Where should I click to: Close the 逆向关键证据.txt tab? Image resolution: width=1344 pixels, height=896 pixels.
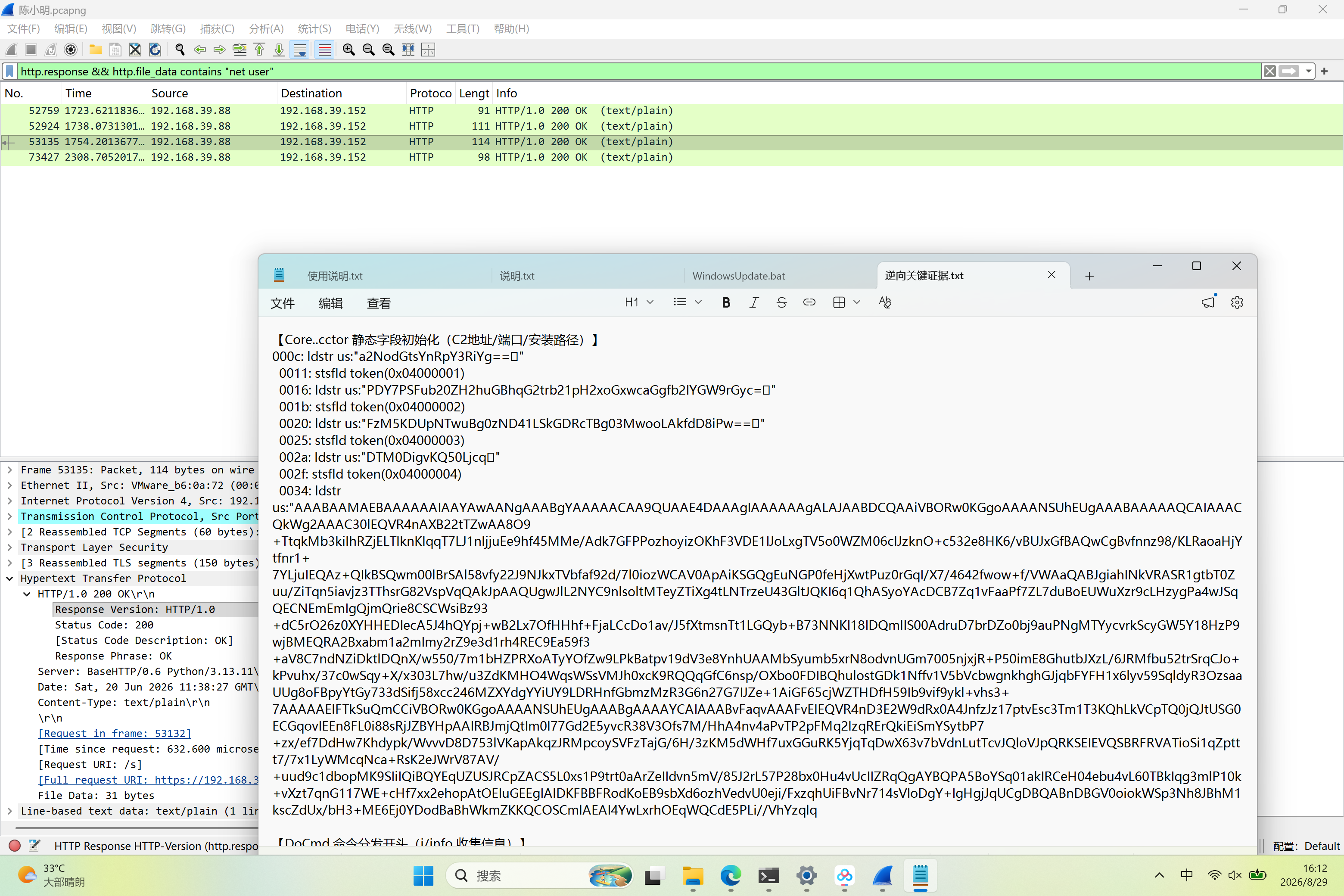(x=1052, y=275)
